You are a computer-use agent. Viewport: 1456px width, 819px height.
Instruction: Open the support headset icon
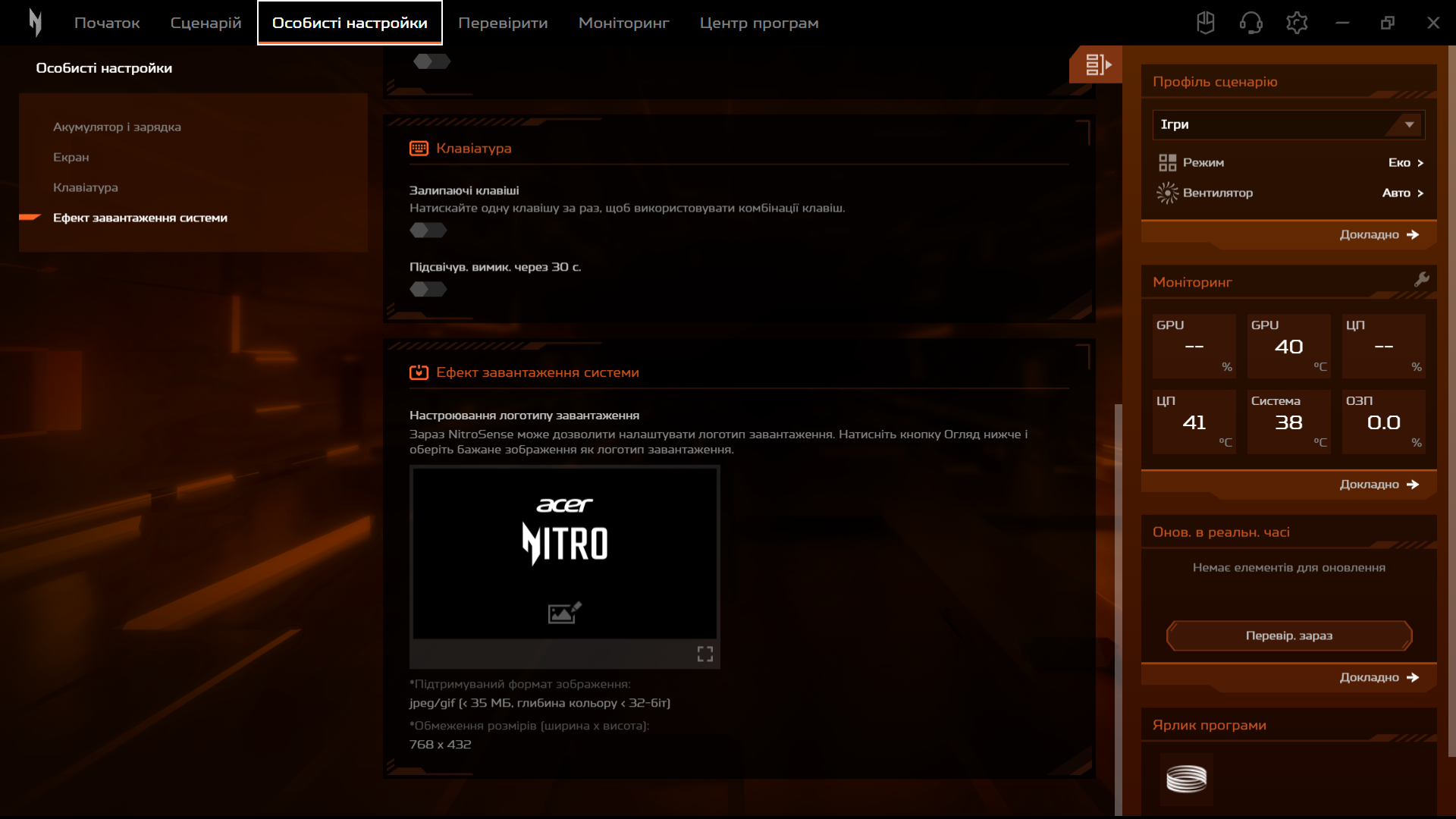(1251, 23)
